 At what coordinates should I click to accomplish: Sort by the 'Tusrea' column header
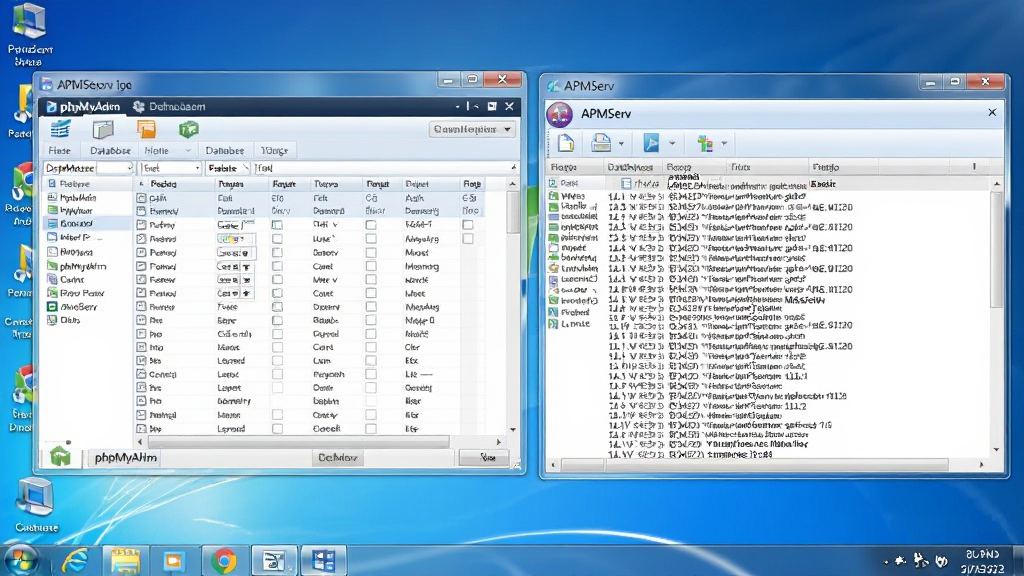(x=325, y=184)
